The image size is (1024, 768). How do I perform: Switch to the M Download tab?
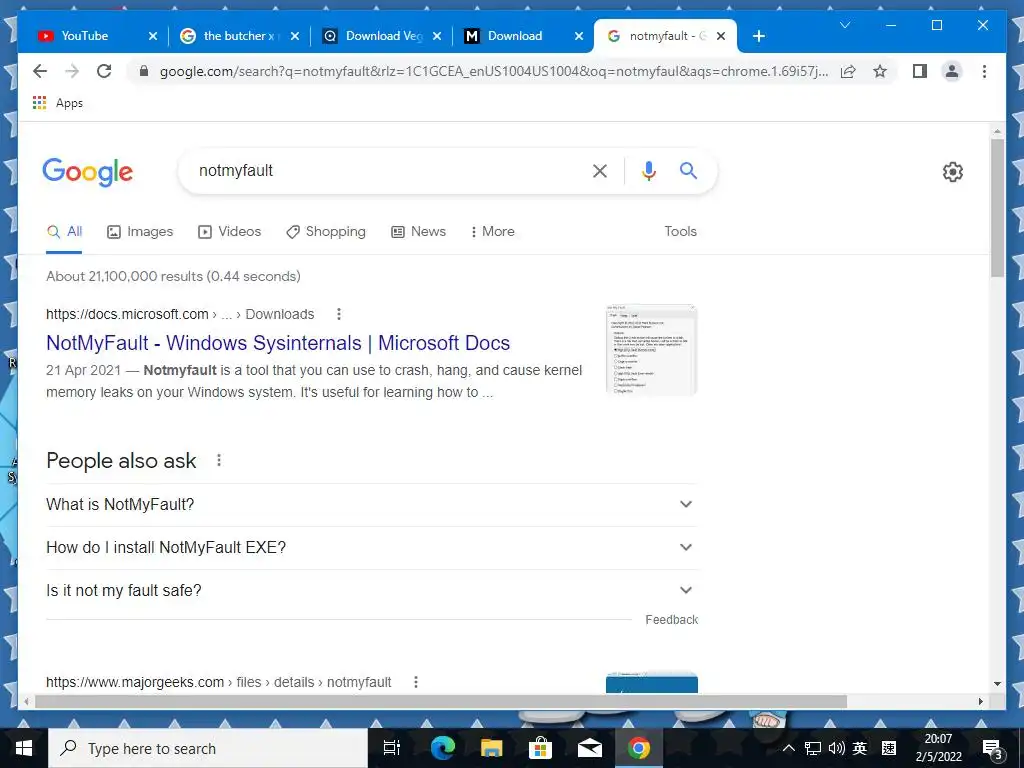click(x=516, y=36)
